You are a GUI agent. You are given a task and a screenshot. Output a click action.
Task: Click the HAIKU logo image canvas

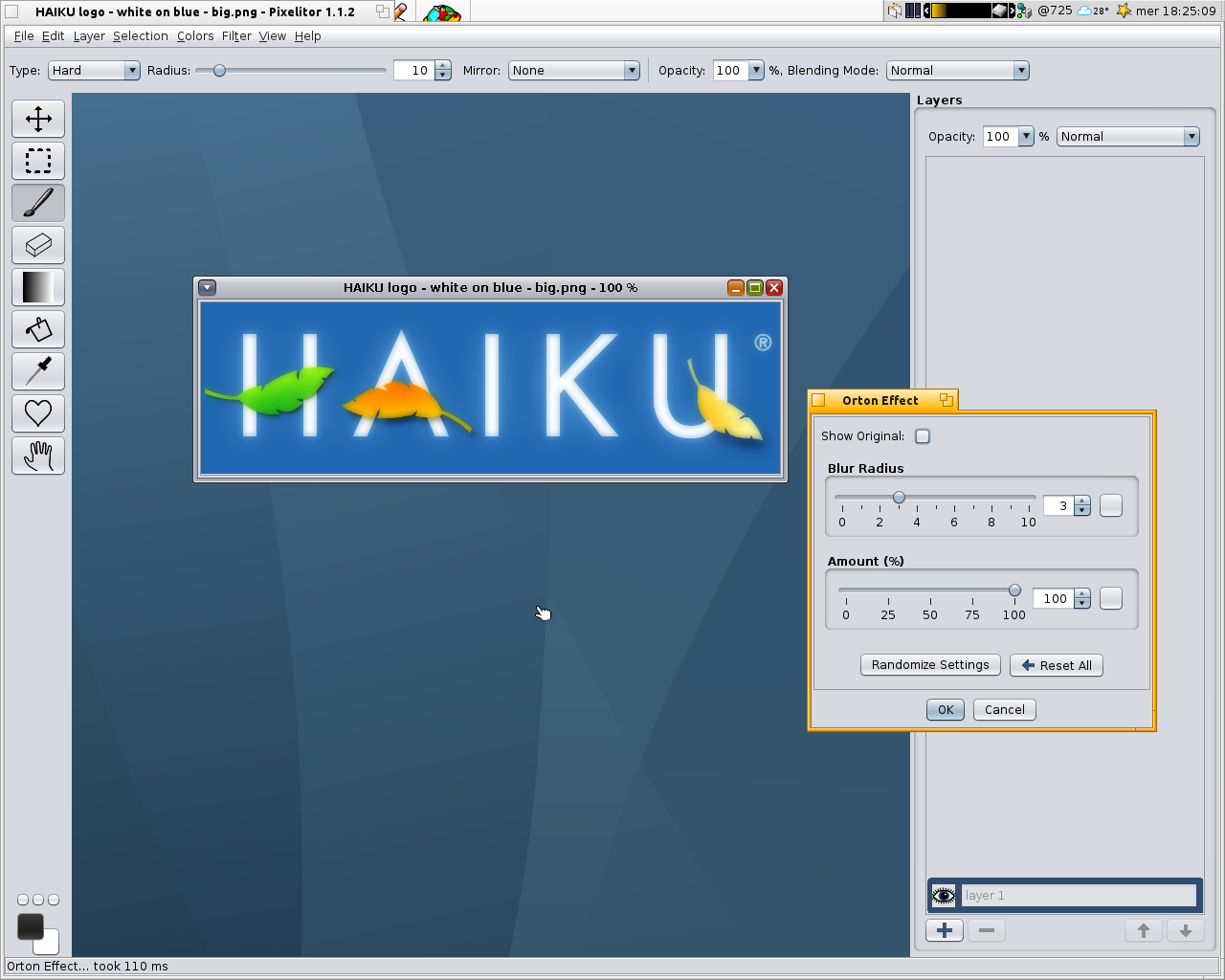coord(490,388)
